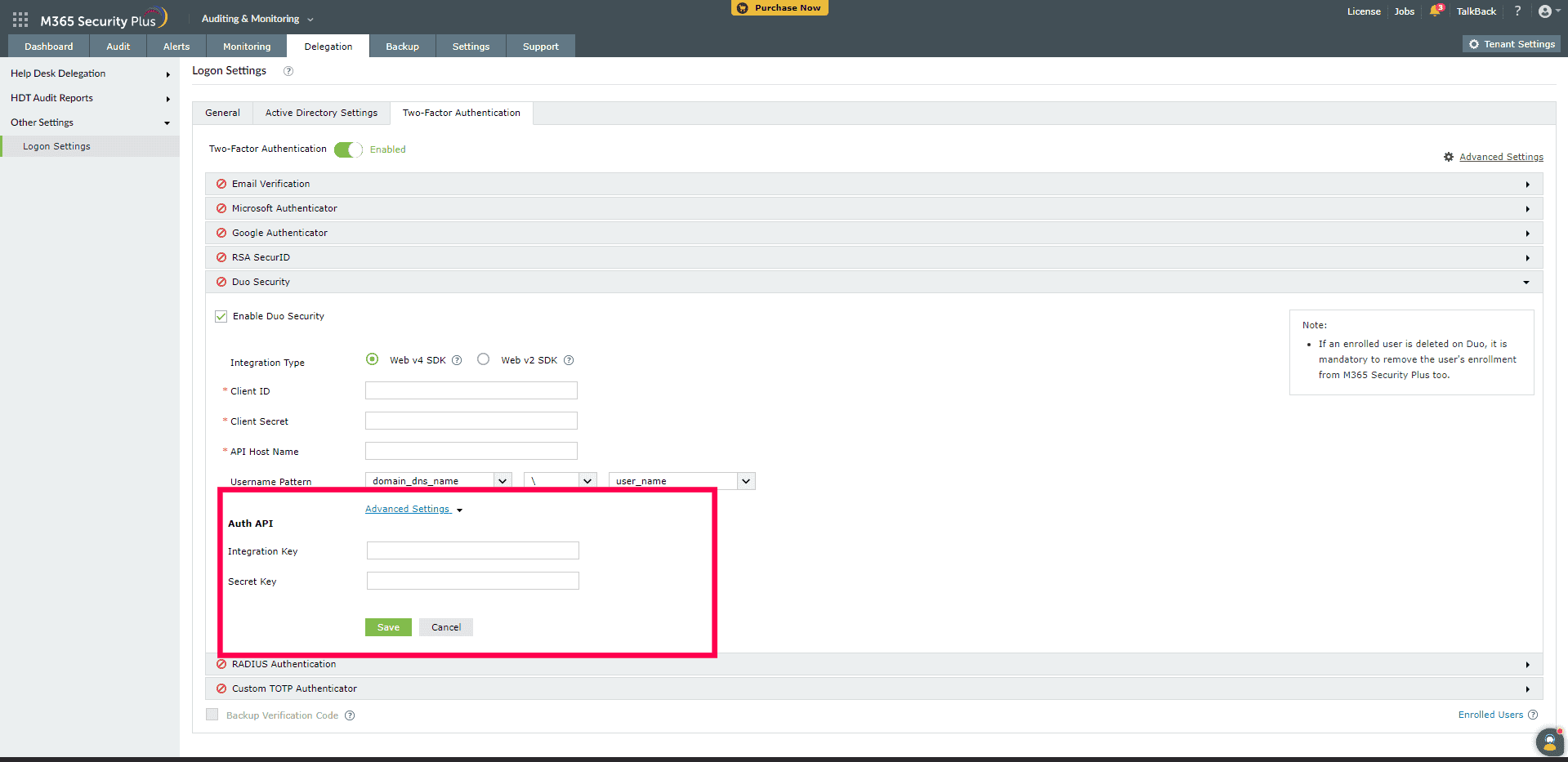
Task: Collapse Other Settings sidebar menu
Action: [90, 123]
